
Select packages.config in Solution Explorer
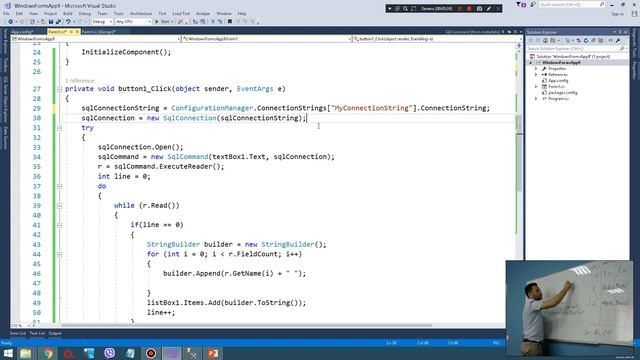click(562, 93)
